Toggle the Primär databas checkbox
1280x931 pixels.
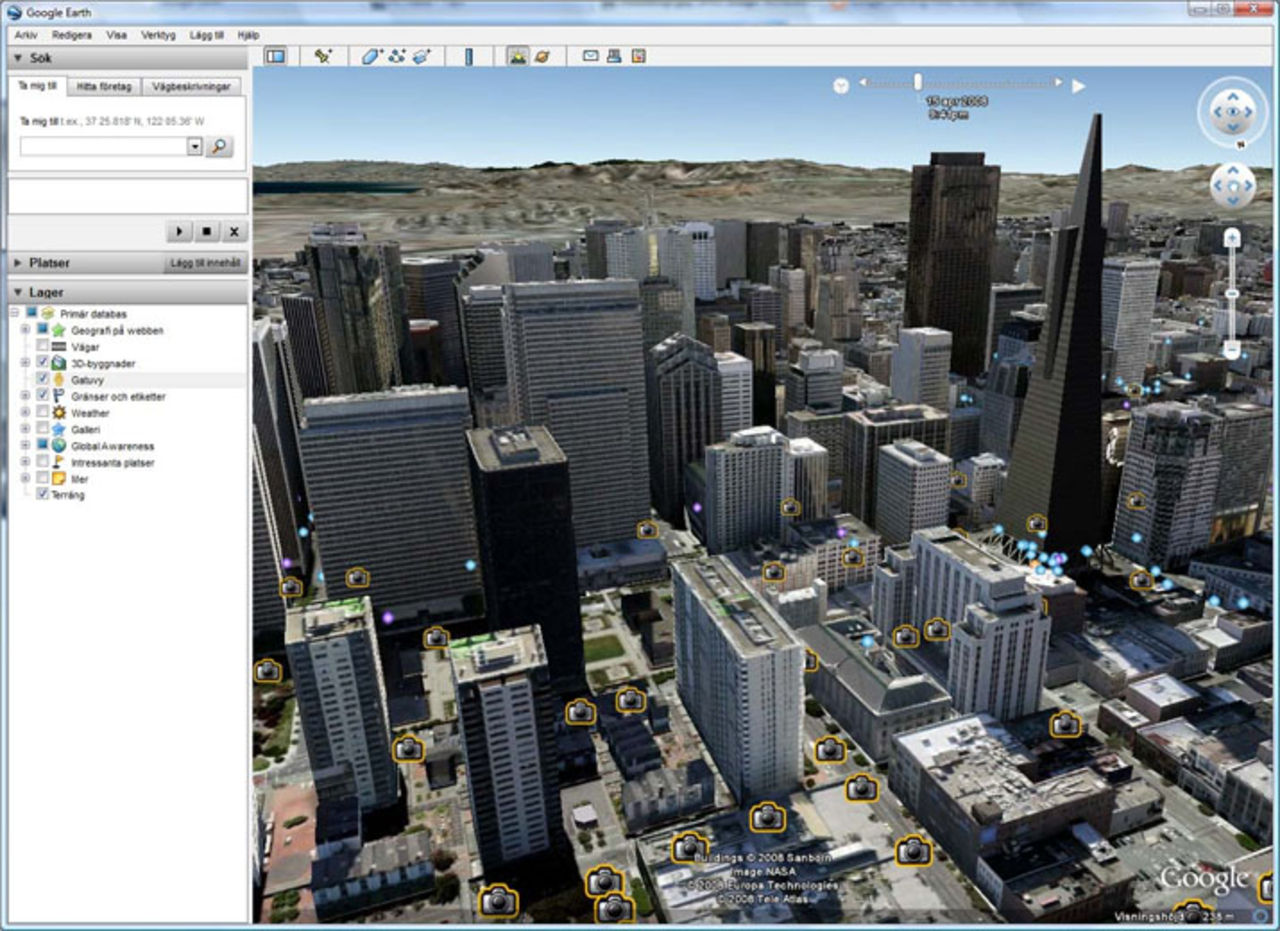(x=32, y=313)
